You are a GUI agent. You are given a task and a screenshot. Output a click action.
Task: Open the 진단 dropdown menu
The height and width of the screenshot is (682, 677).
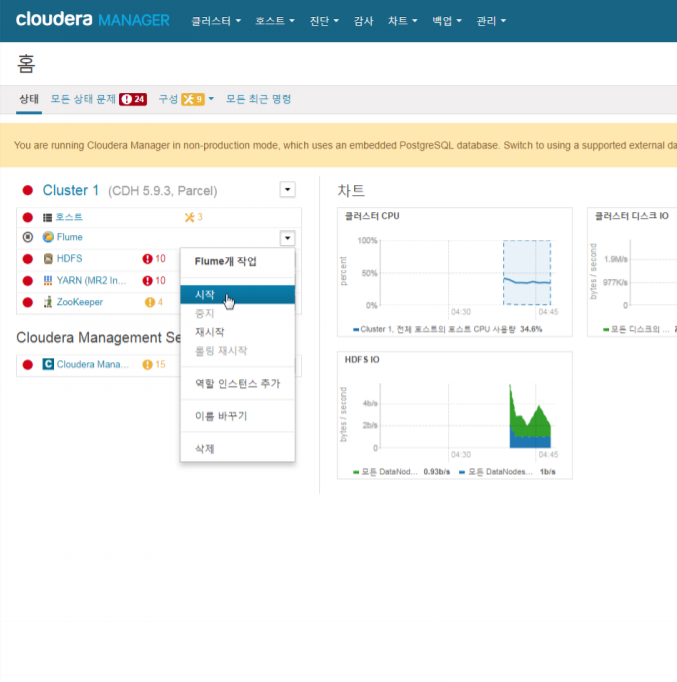(x=324, y=21)
